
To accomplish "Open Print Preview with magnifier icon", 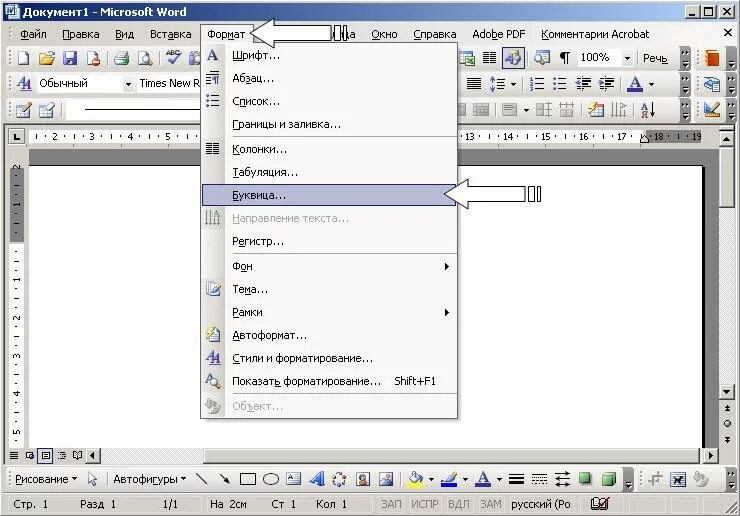I will [x=145, y=58].
